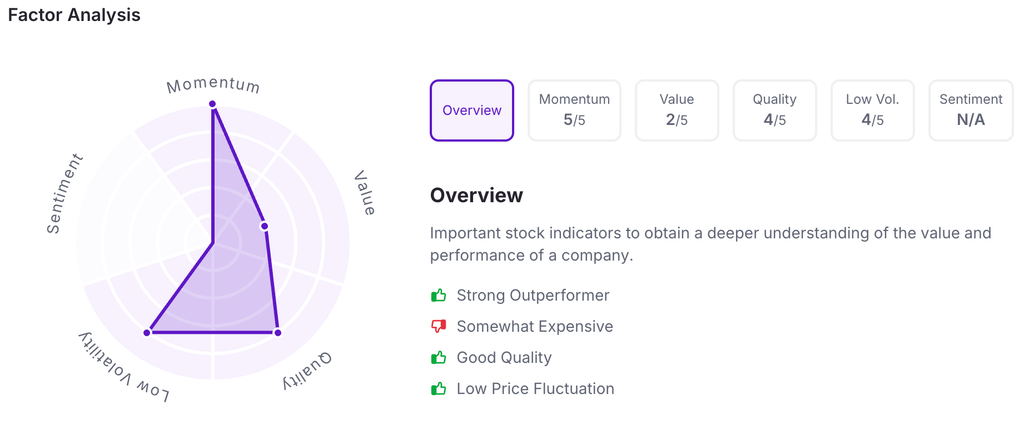Select the Quality 4/5 tab

(775, 110)
